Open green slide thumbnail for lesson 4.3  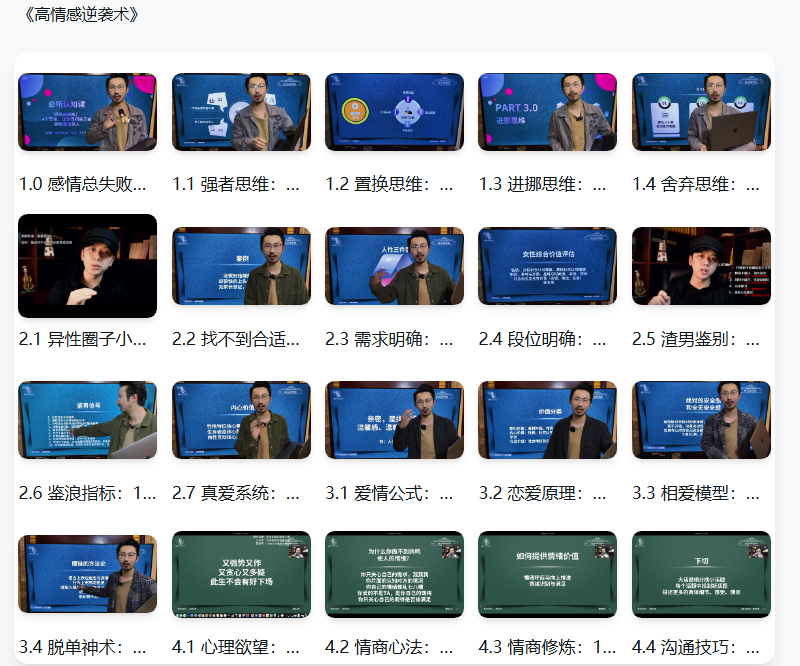click(x=547, y=574)
